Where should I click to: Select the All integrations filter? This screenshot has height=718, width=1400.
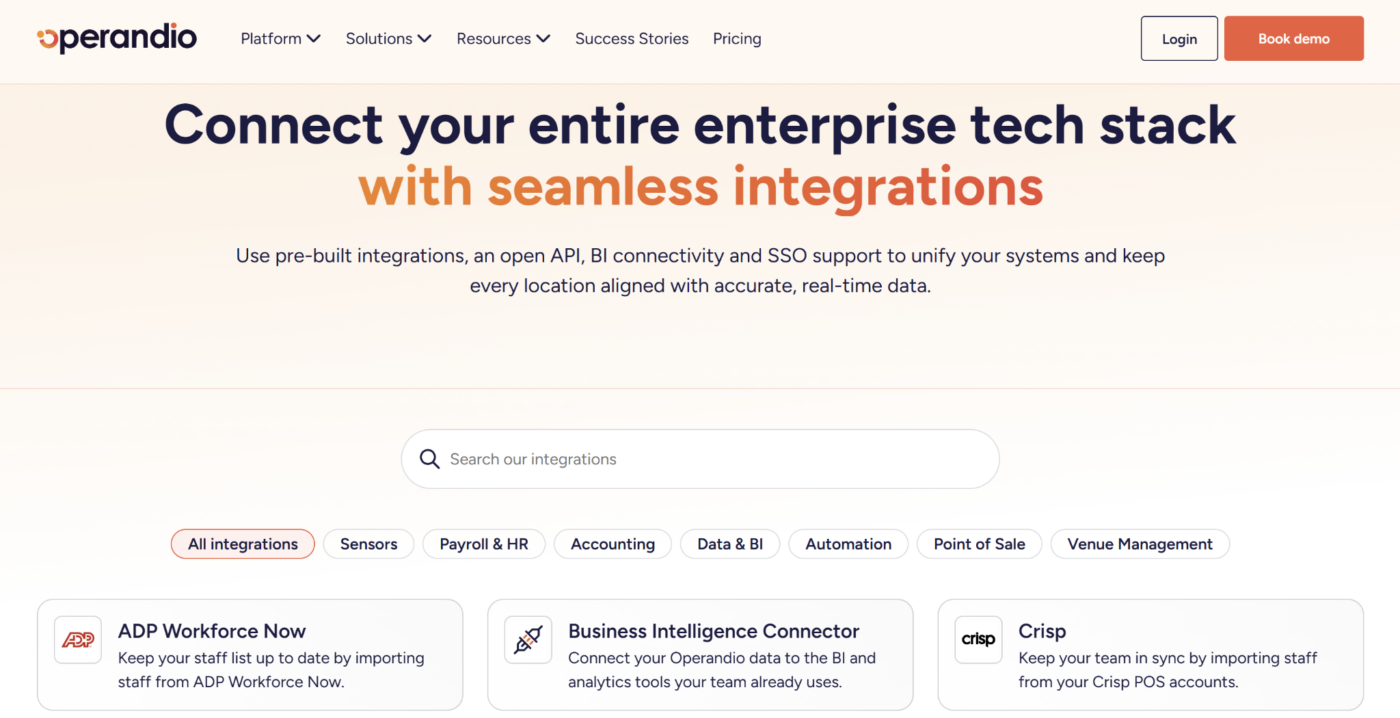243,544
